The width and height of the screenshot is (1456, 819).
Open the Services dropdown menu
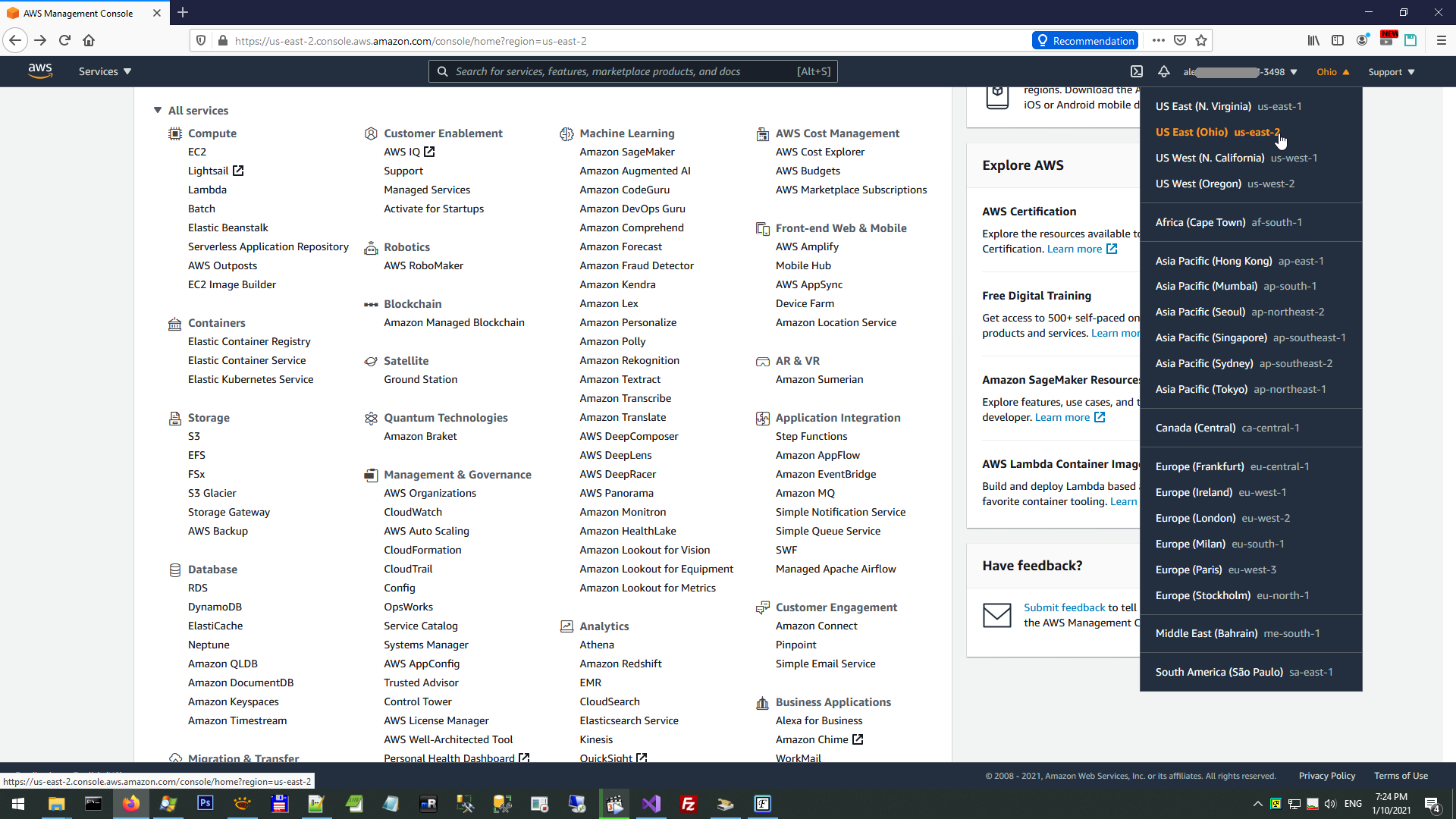point(105,71)
